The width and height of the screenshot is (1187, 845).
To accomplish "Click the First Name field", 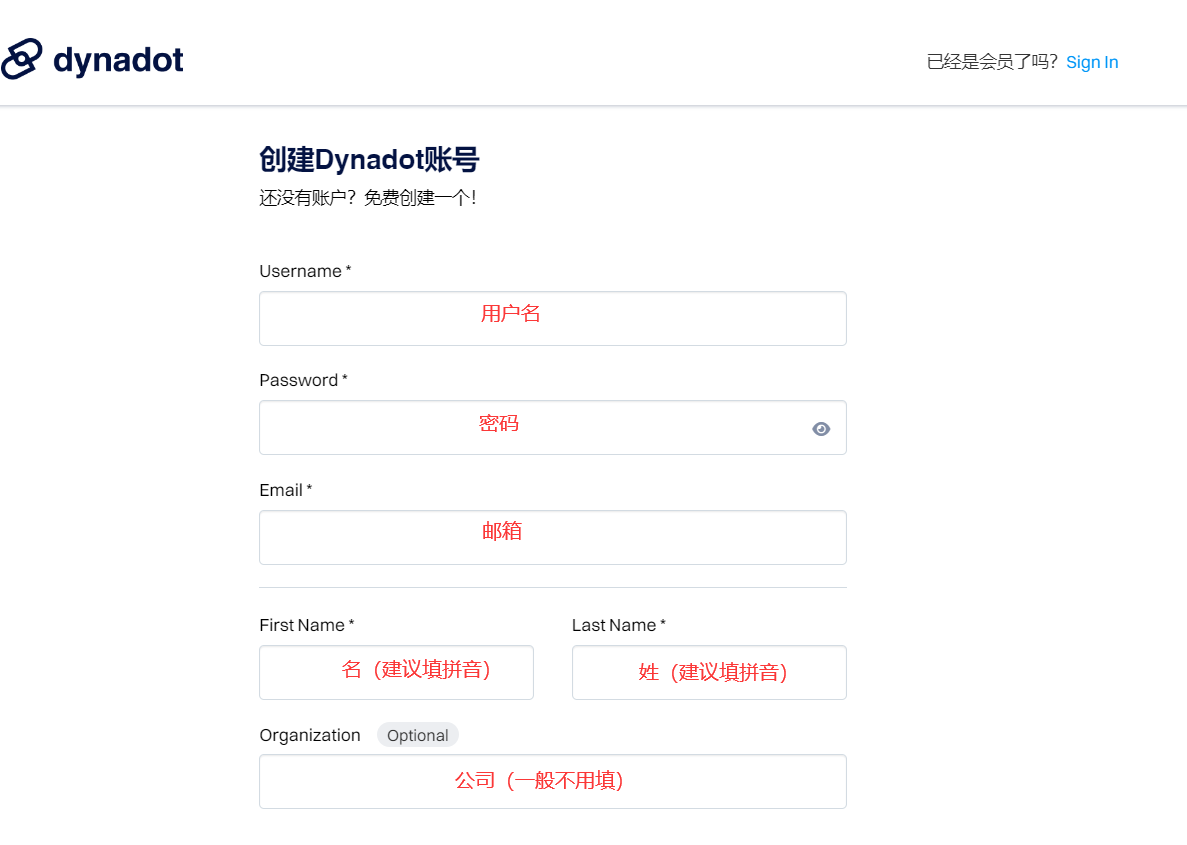I will 397,672.
